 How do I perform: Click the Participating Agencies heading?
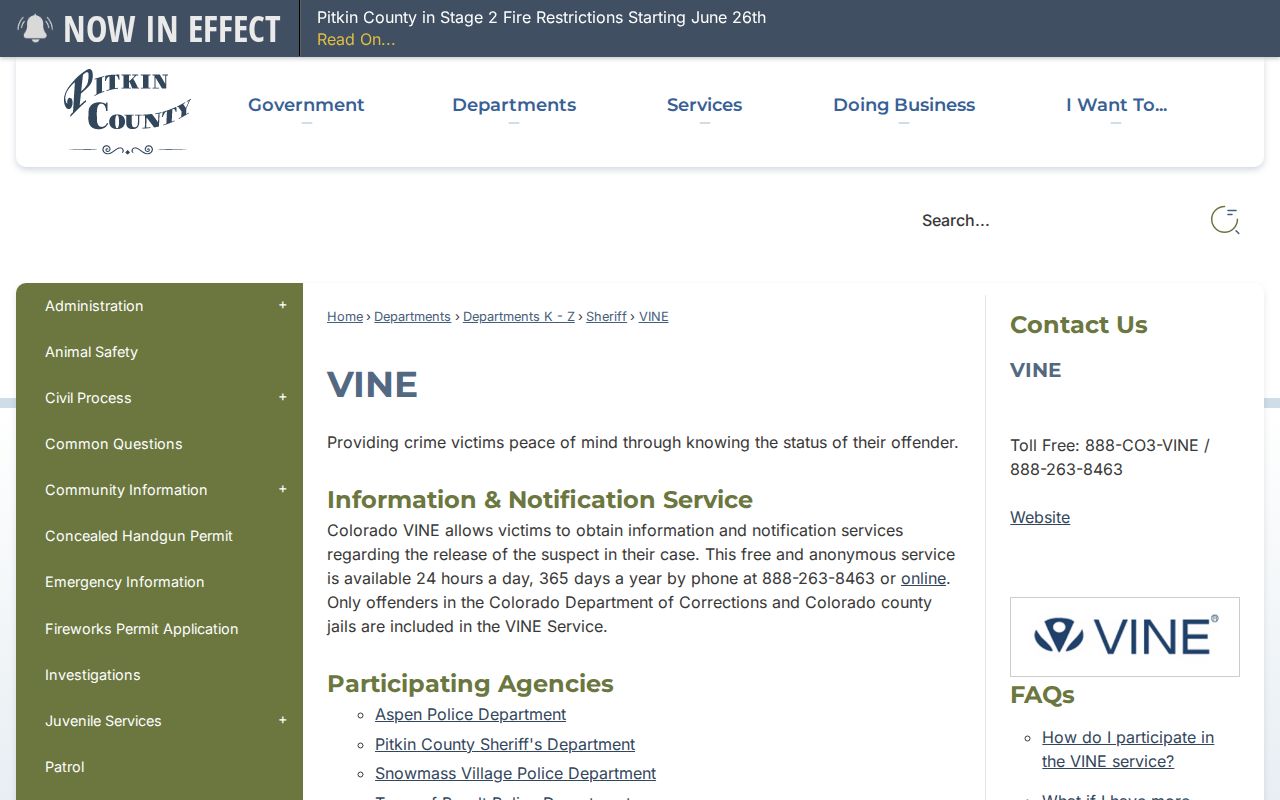(x=470, y=684)
